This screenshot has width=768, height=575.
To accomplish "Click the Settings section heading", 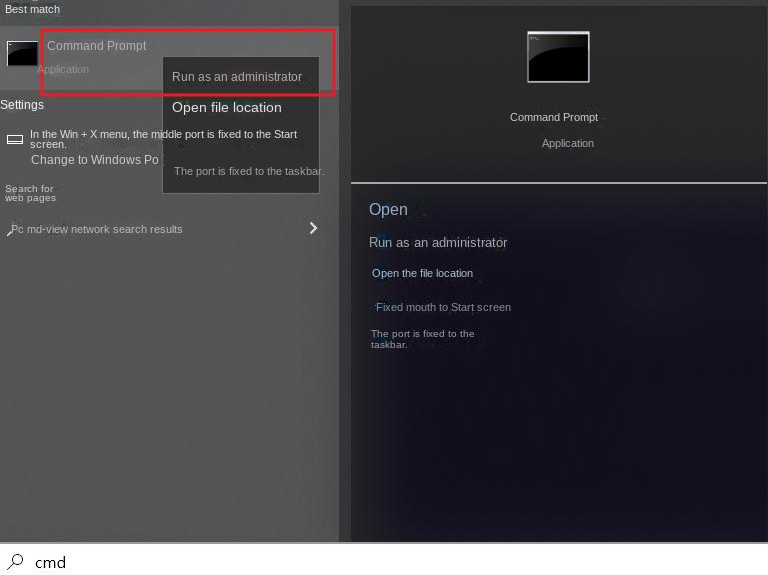I will [x=22, y=105].
